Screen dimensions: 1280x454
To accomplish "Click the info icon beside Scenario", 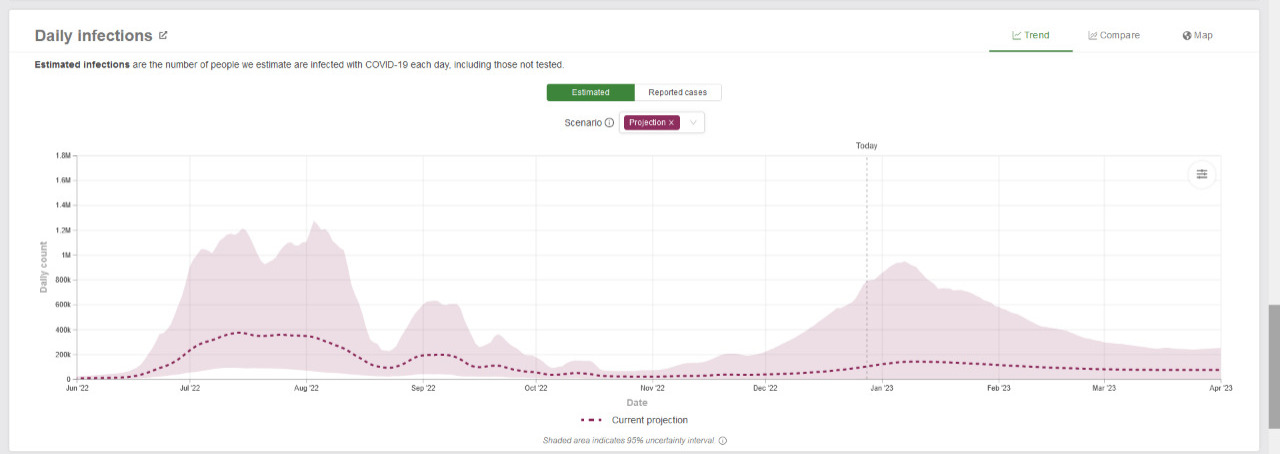I will coord(609,123).
